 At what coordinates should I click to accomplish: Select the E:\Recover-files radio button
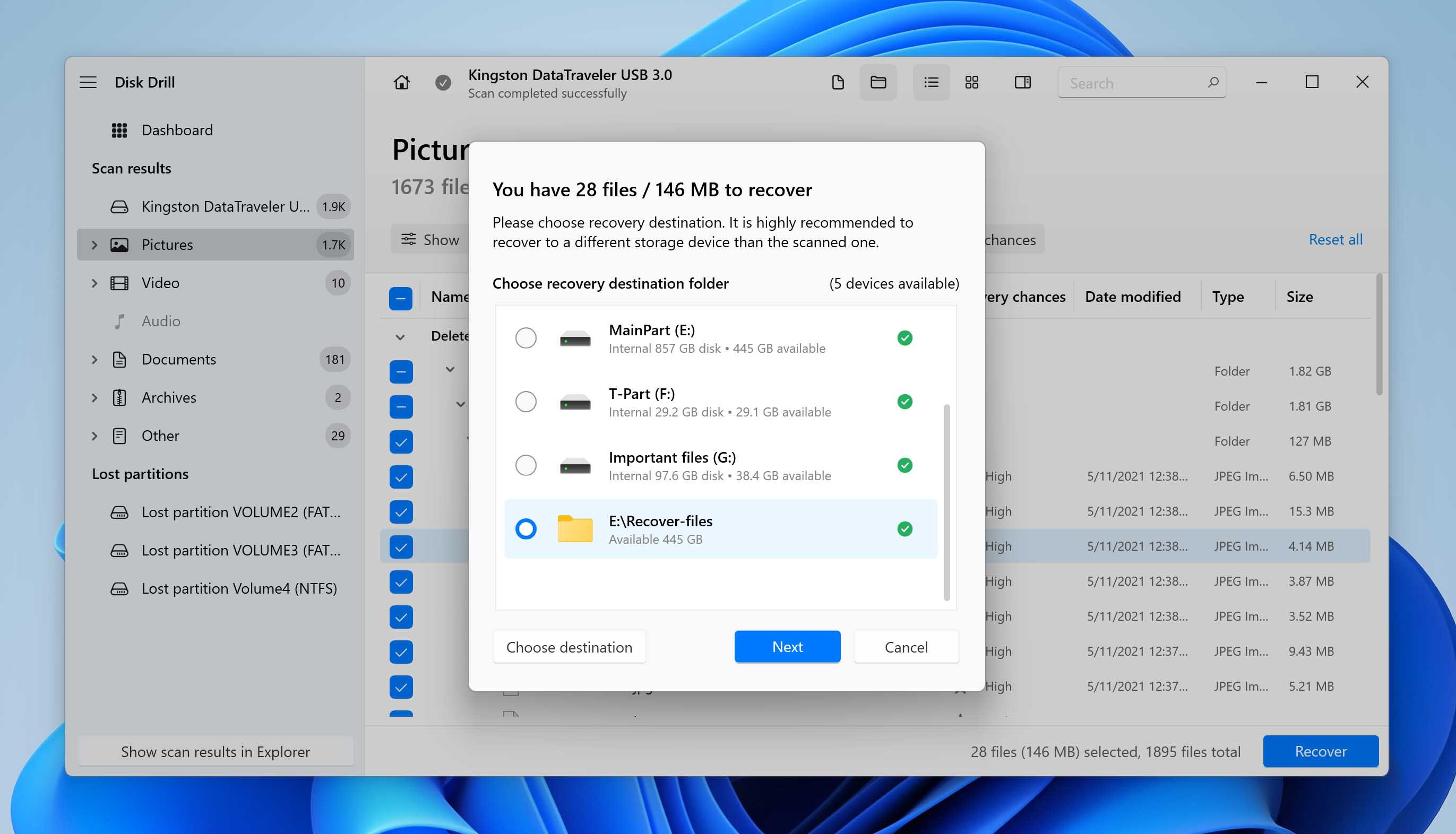point(525,528)
